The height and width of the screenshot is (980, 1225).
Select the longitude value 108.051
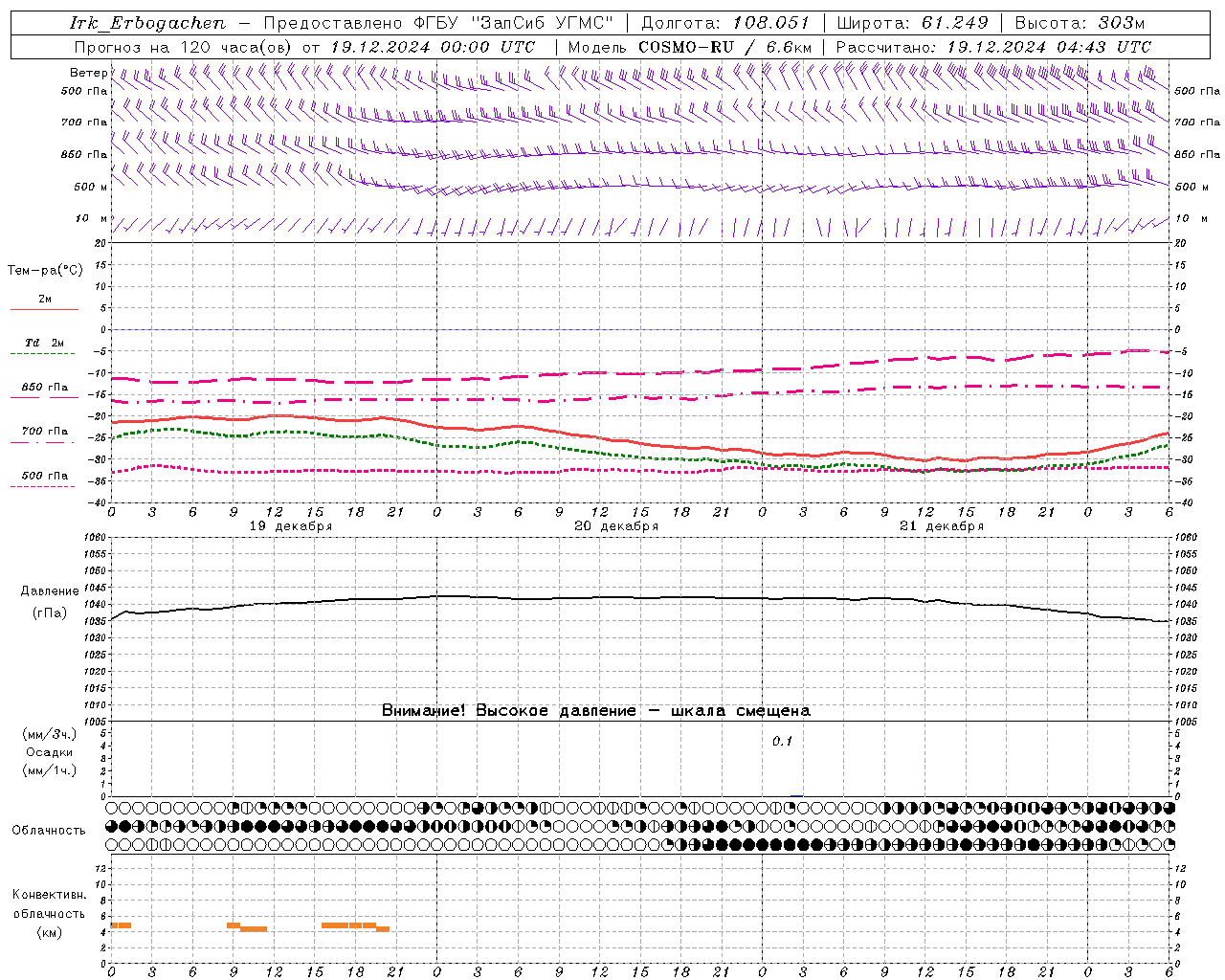[771, 23]
